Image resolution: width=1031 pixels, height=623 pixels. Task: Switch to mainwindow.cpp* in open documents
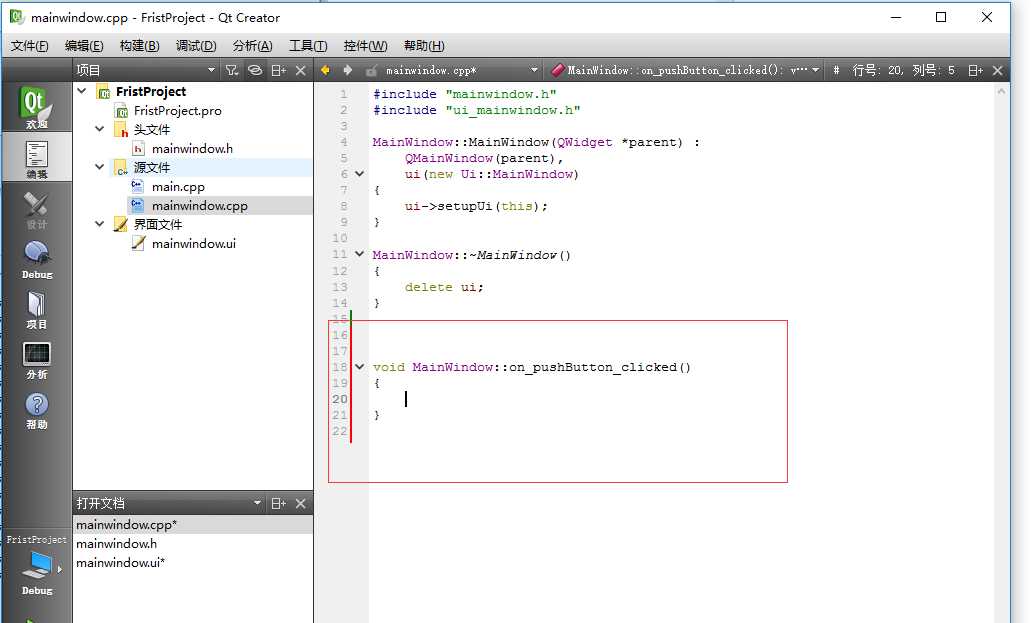point(193,525)
